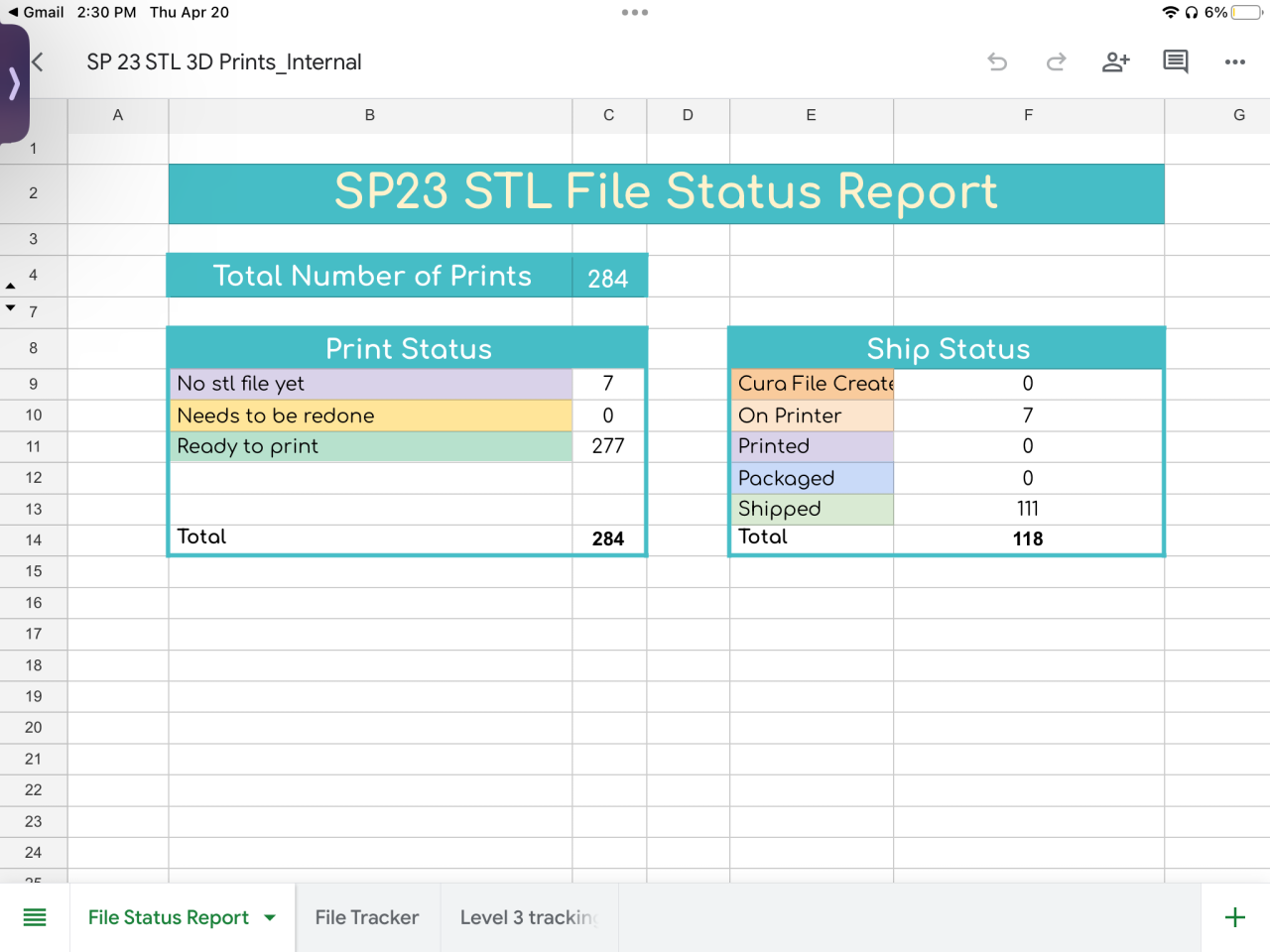Viewport: 1270px width, 952px height.
Task: Open File Status Report tab dropdown arrow
Action: tap(270, 918)
